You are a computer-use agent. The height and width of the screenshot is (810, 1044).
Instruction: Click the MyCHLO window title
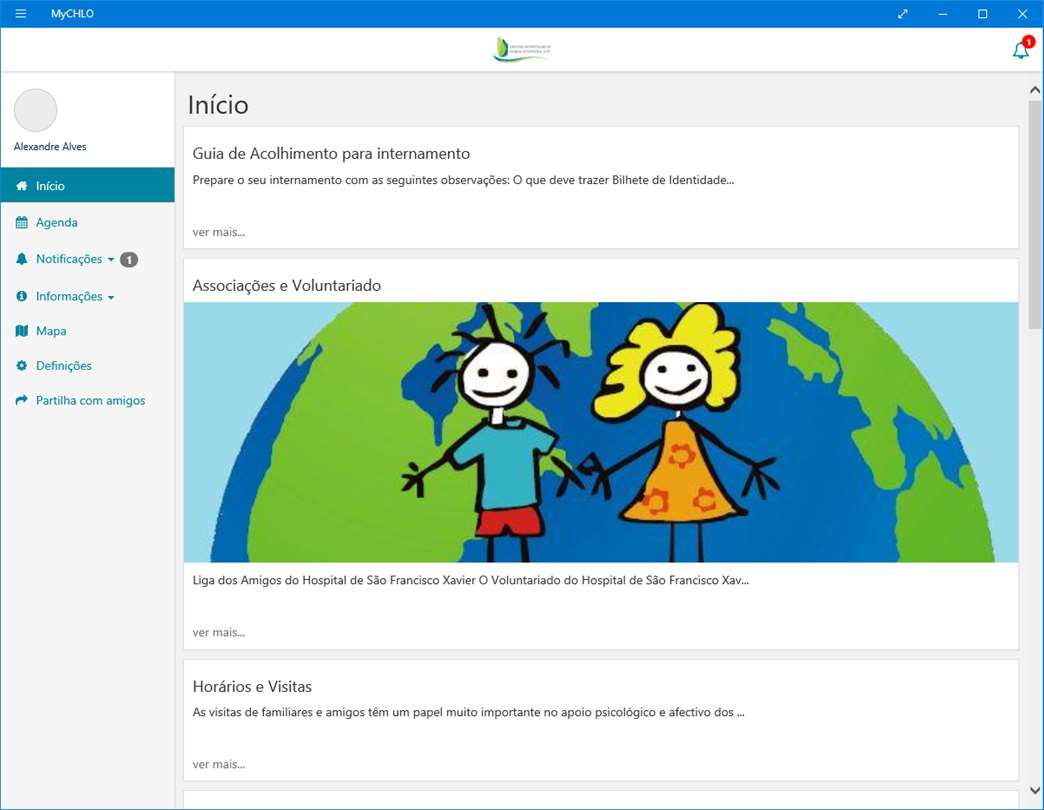click(x=72, y=13)
